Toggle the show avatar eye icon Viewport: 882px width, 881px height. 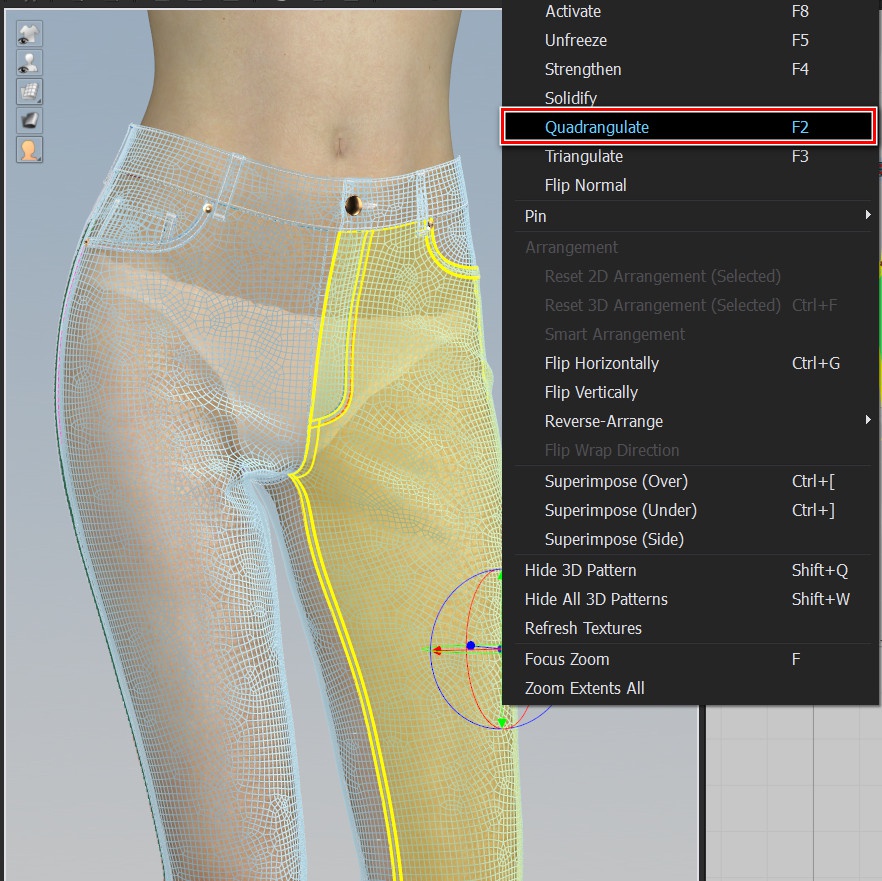[29, 63]
